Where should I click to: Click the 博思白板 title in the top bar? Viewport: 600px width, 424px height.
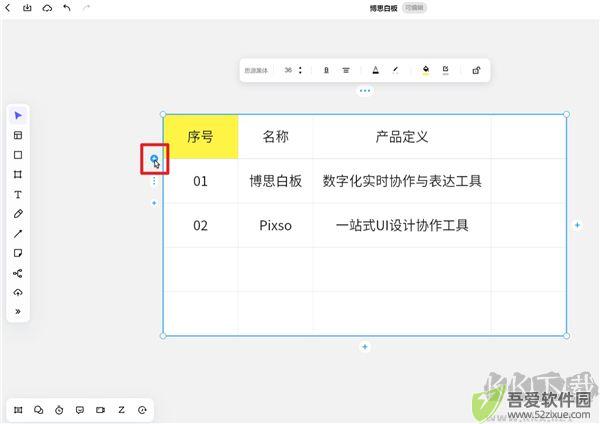[383, 8]
